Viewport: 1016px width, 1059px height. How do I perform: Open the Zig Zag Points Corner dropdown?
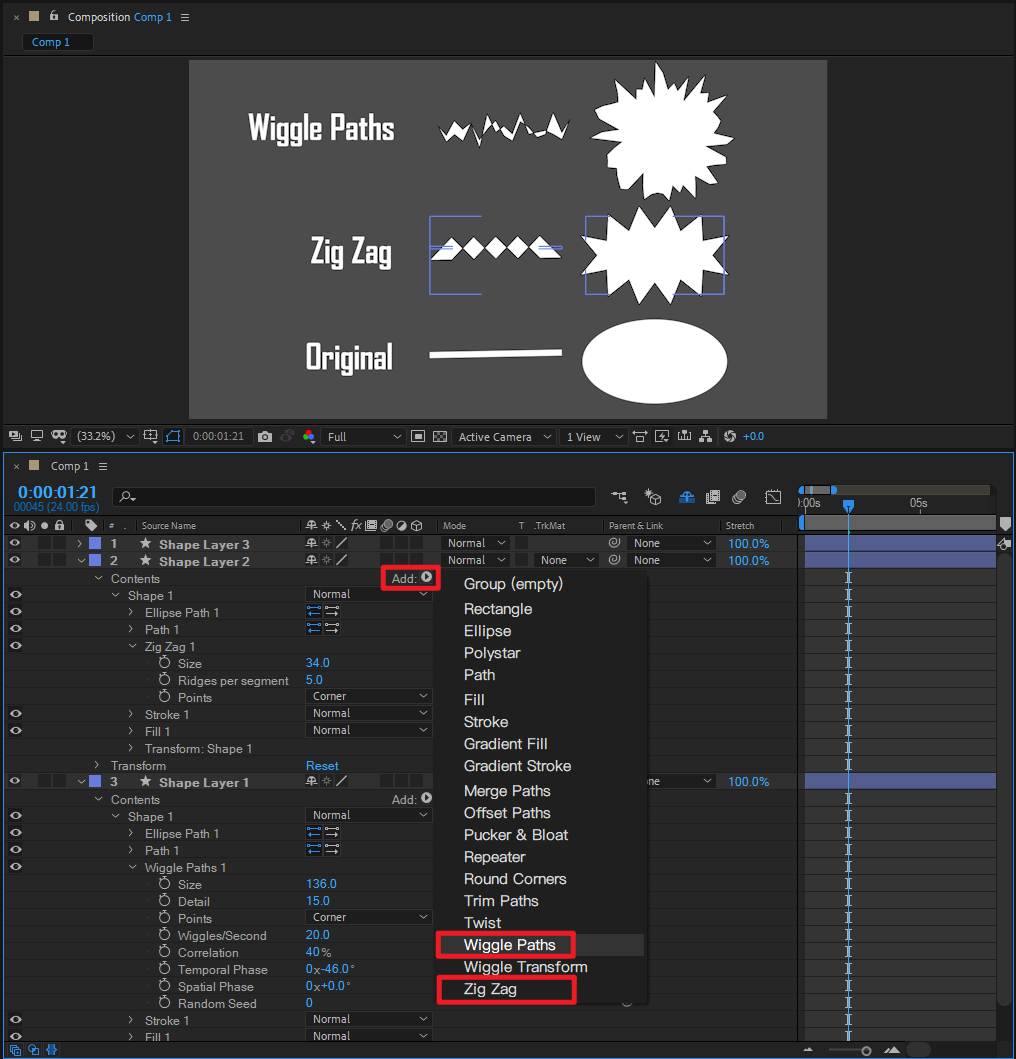click(368, 697)
